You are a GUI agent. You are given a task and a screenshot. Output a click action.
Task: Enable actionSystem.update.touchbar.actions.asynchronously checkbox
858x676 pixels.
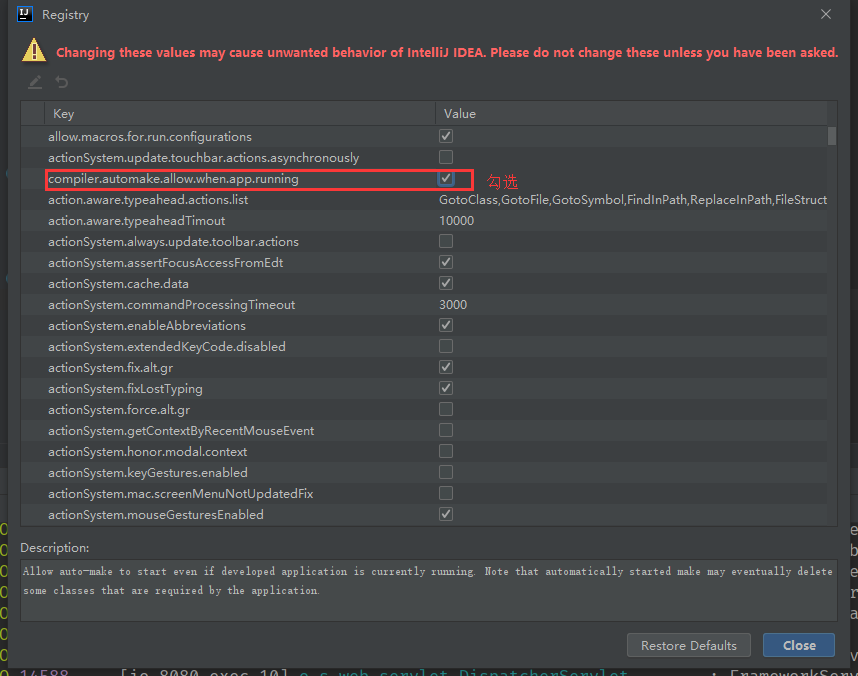tap(446, 157)
